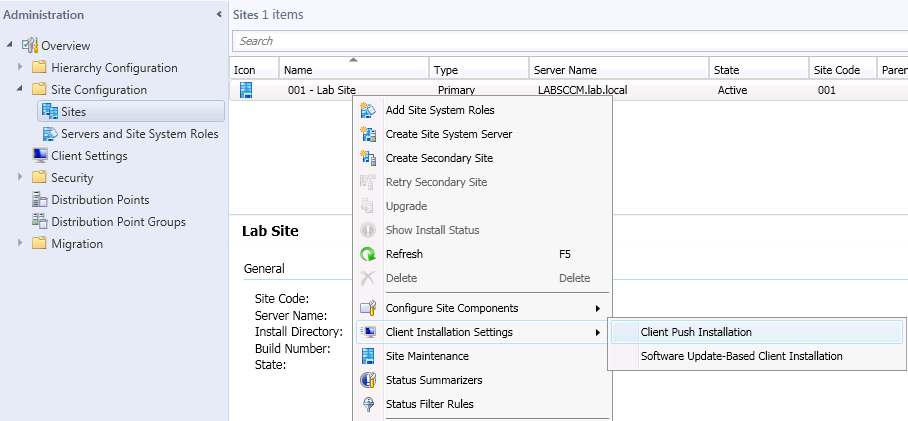Sort by the Server Name column header
Viewport: 908px width, 421px height.
[x=619, y=68]
